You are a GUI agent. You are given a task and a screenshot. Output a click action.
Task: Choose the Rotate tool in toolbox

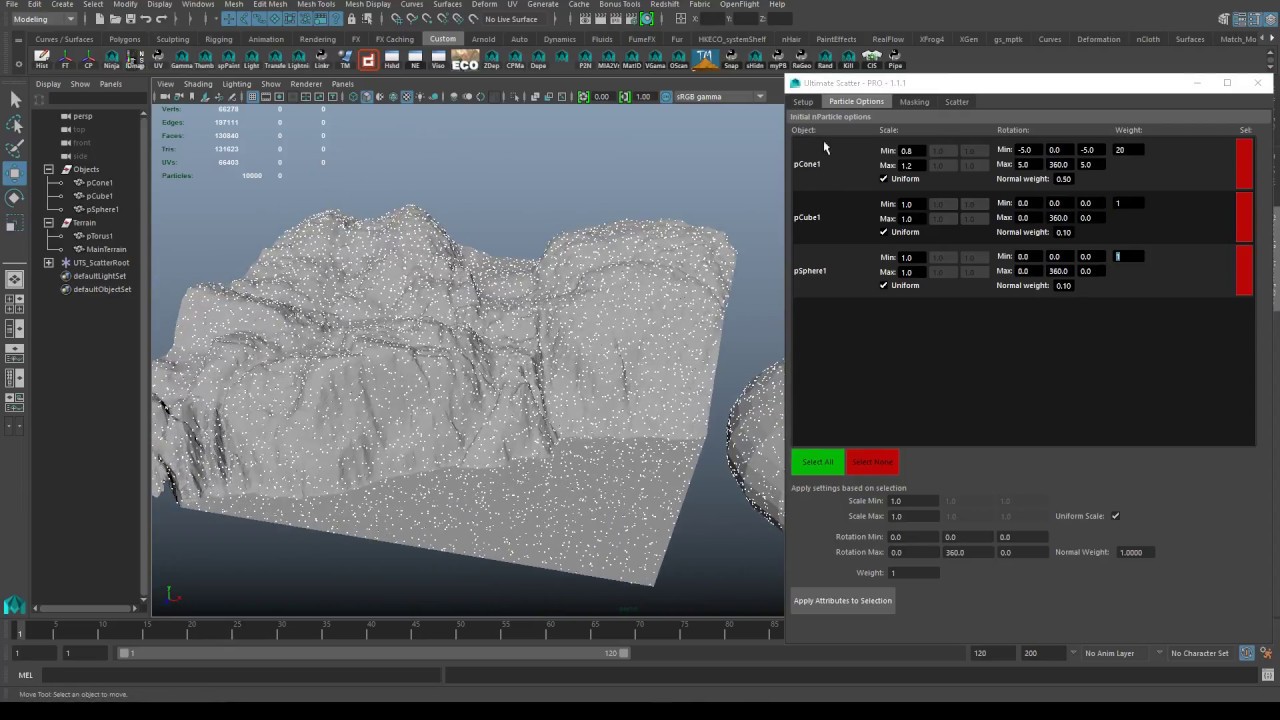[x=15, y=198]
